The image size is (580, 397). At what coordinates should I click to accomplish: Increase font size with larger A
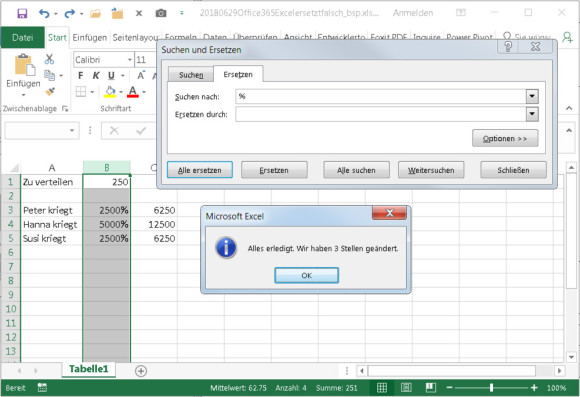click(x=141, y=76)
